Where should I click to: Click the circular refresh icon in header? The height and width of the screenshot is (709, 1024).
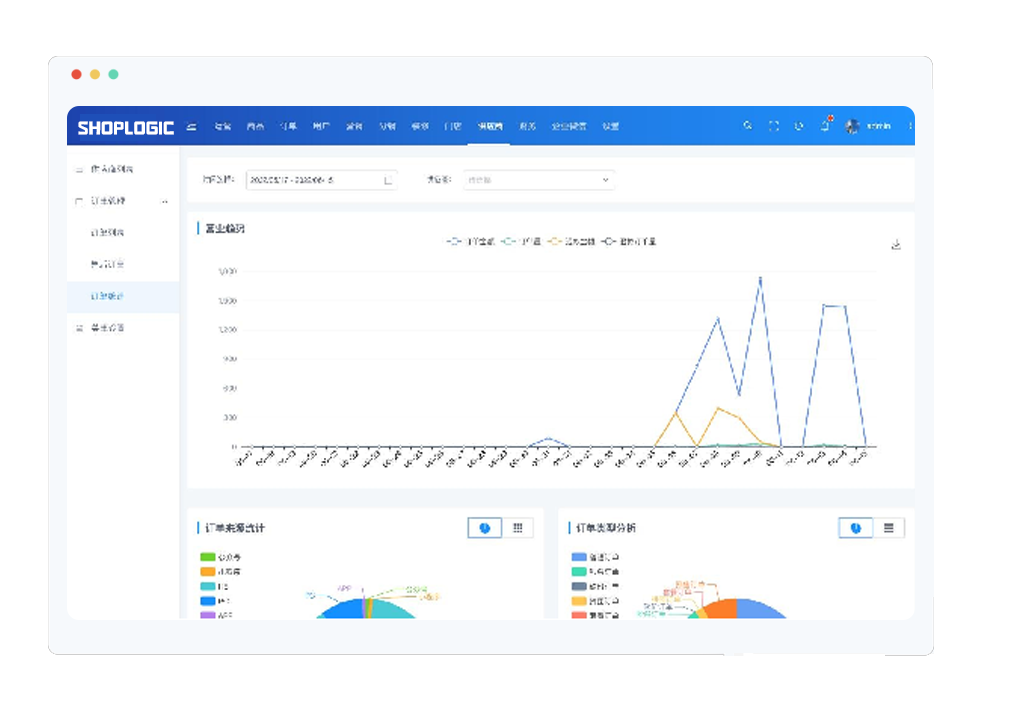(798, 126)
